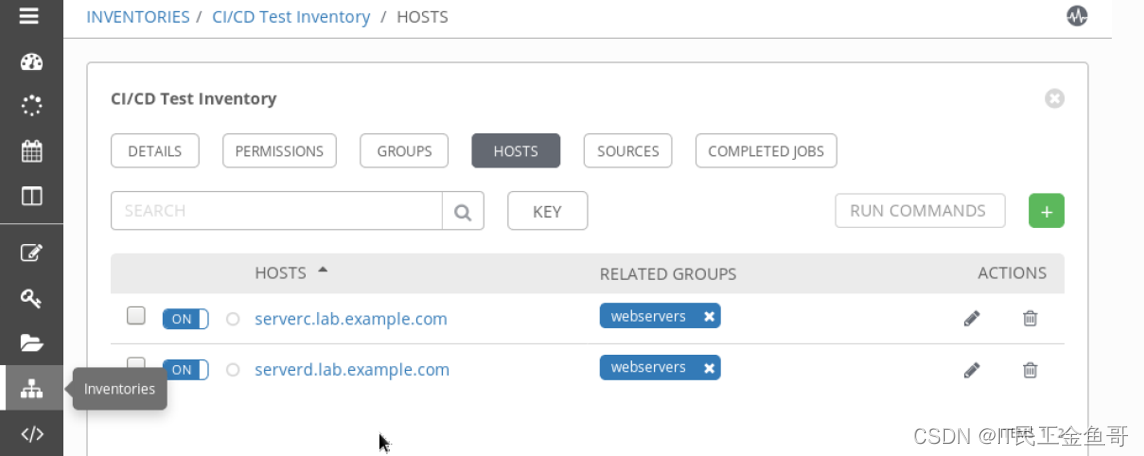This screenshot has width=1144, height=456.
Task: Remove webservers group from serverd row
Action: tap(708, 368)
